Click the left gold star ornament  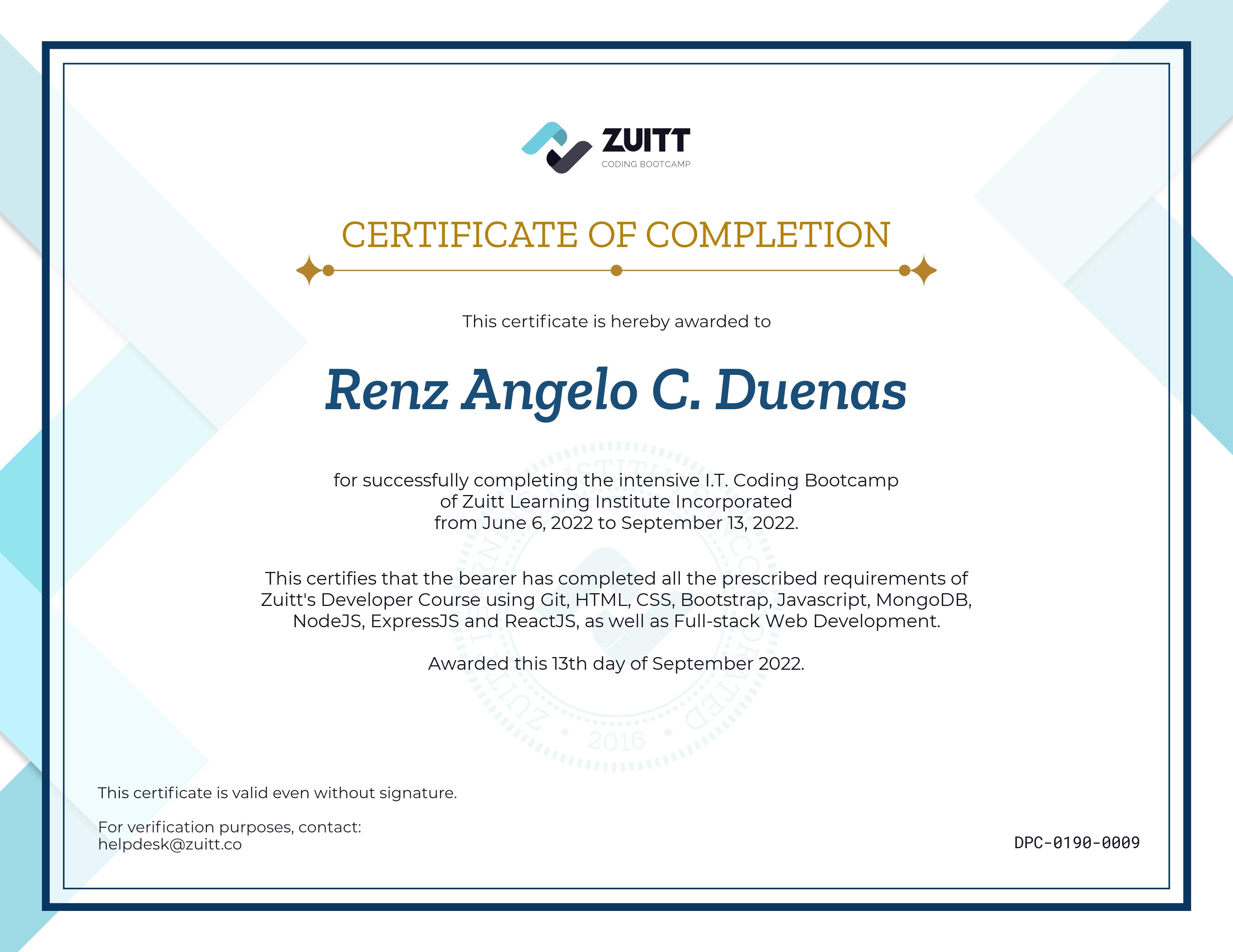point(309,270)
